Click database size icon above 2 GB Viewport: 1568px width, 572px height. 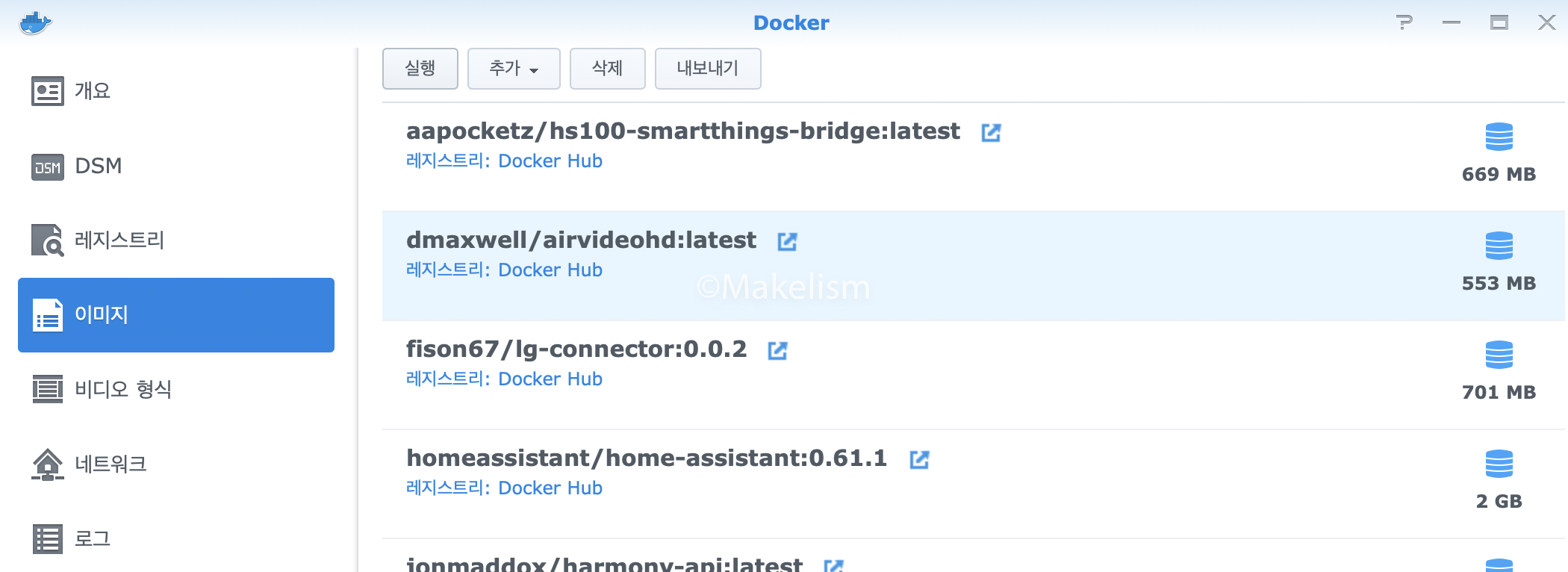tap(1499, 464)
